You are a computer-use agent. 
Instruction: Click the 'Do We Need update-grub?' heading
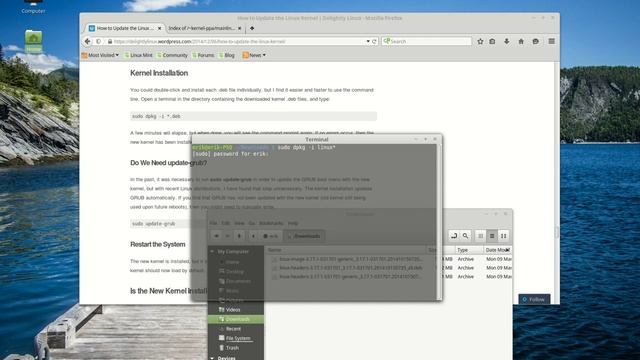pyautogui.click(x=168, y=163)
